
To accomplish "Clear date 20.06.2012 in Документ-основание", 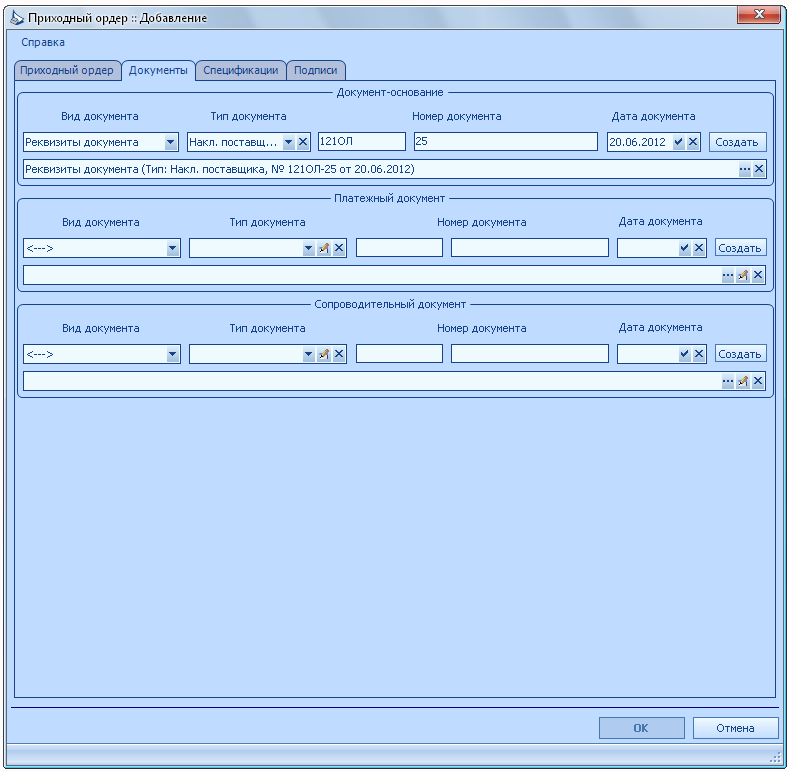I will click(x=693, y=142).
